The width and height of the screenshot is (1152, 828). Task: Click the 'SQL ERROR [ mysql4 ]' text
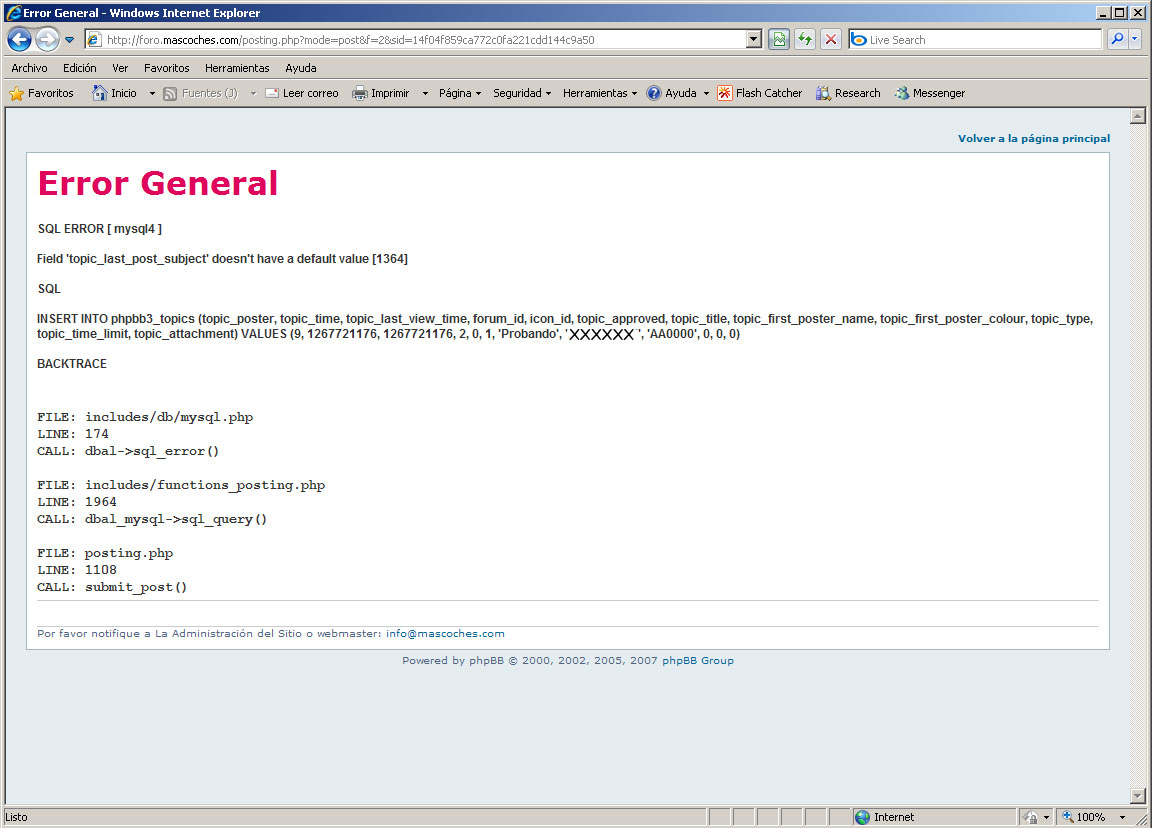[100, 228]
